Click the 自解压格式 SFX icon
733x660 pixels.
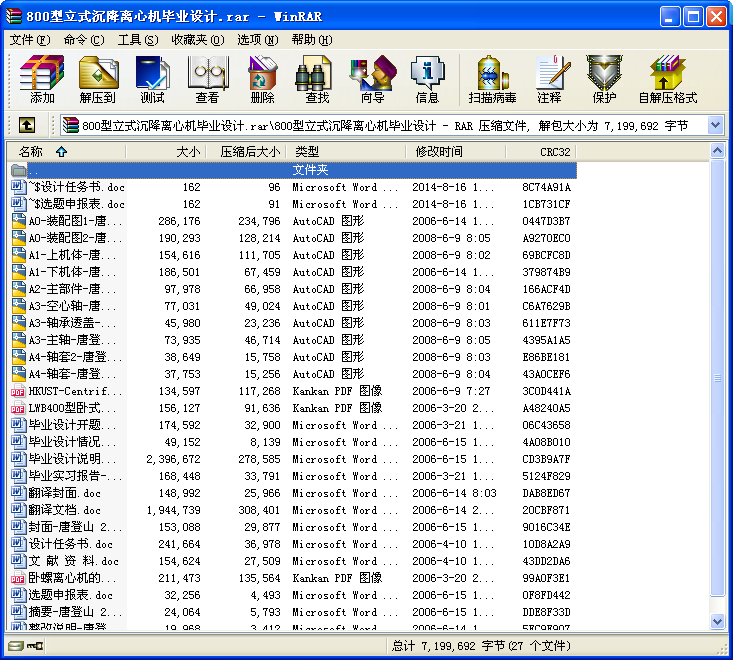click(667, 79)
